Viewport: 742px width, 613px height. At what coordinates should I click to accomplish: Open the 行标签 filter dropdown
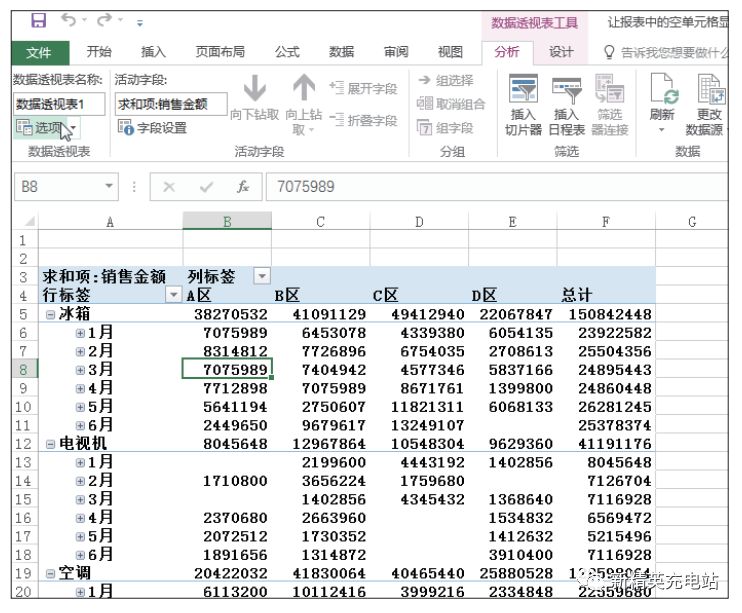click(x=174, y=295)
